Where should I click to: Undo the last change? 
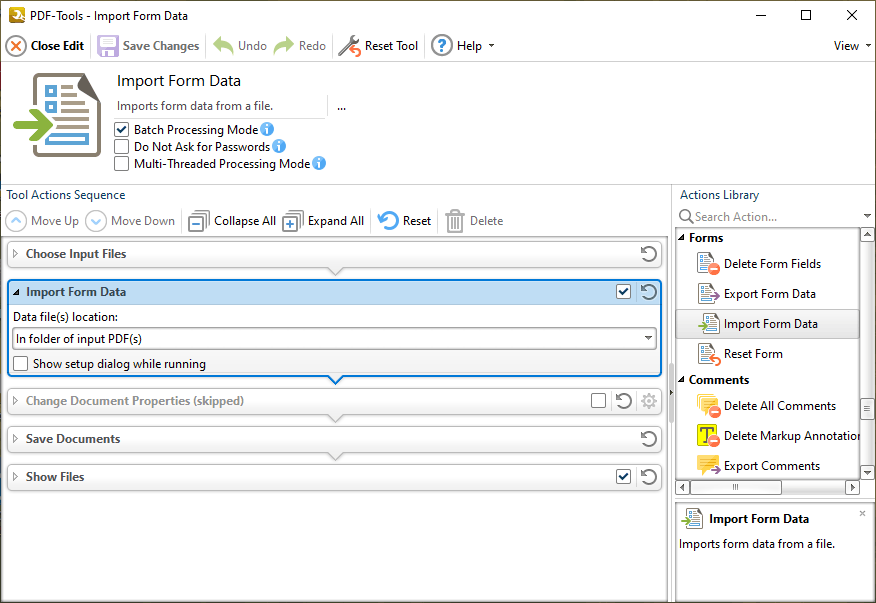pyautogui.click(x=240, y=46)
